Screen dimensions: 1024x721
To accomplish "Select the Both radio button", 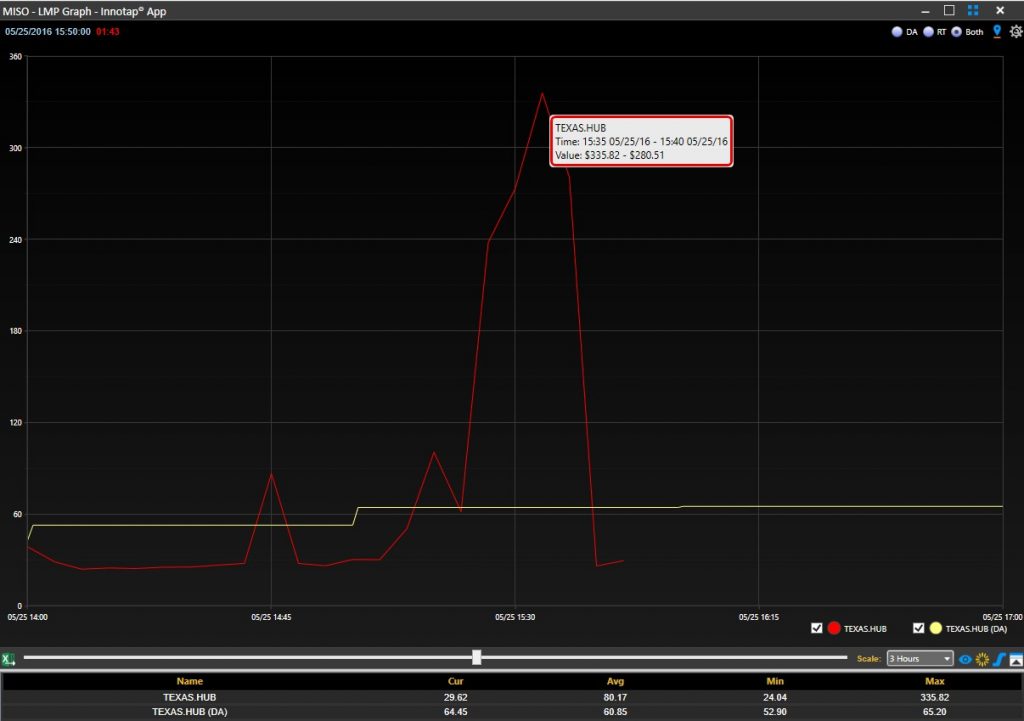I will [x=956, y=31].
